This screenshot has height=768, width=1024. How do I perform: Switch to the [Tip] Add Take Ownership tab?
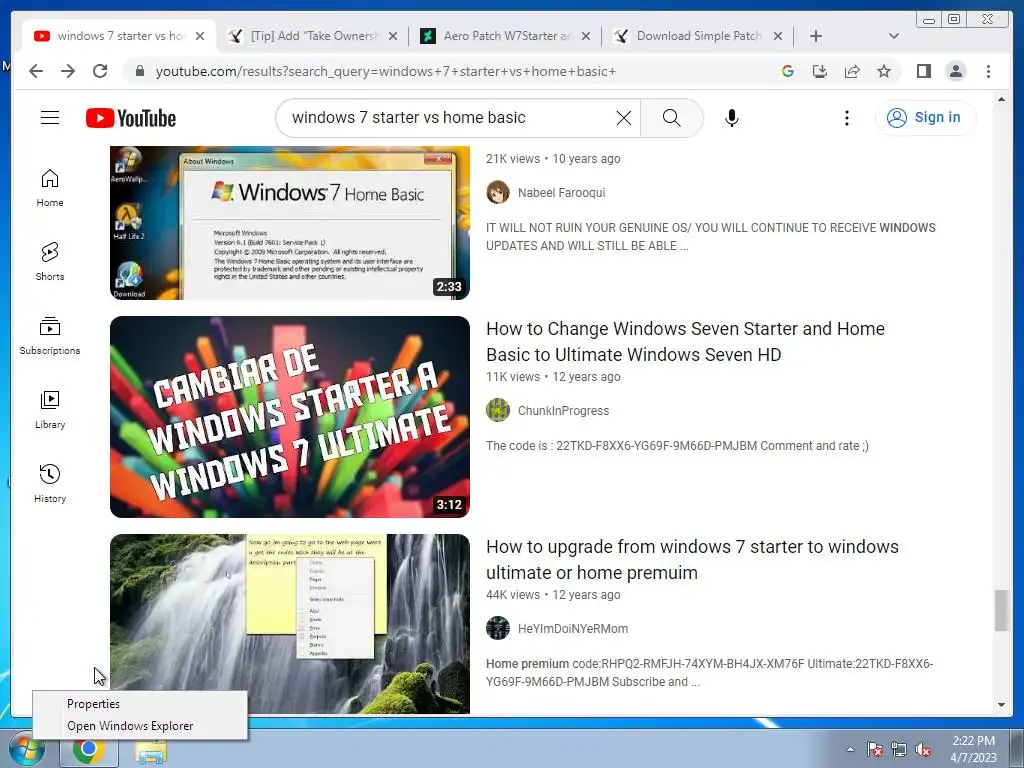point(311,36)
